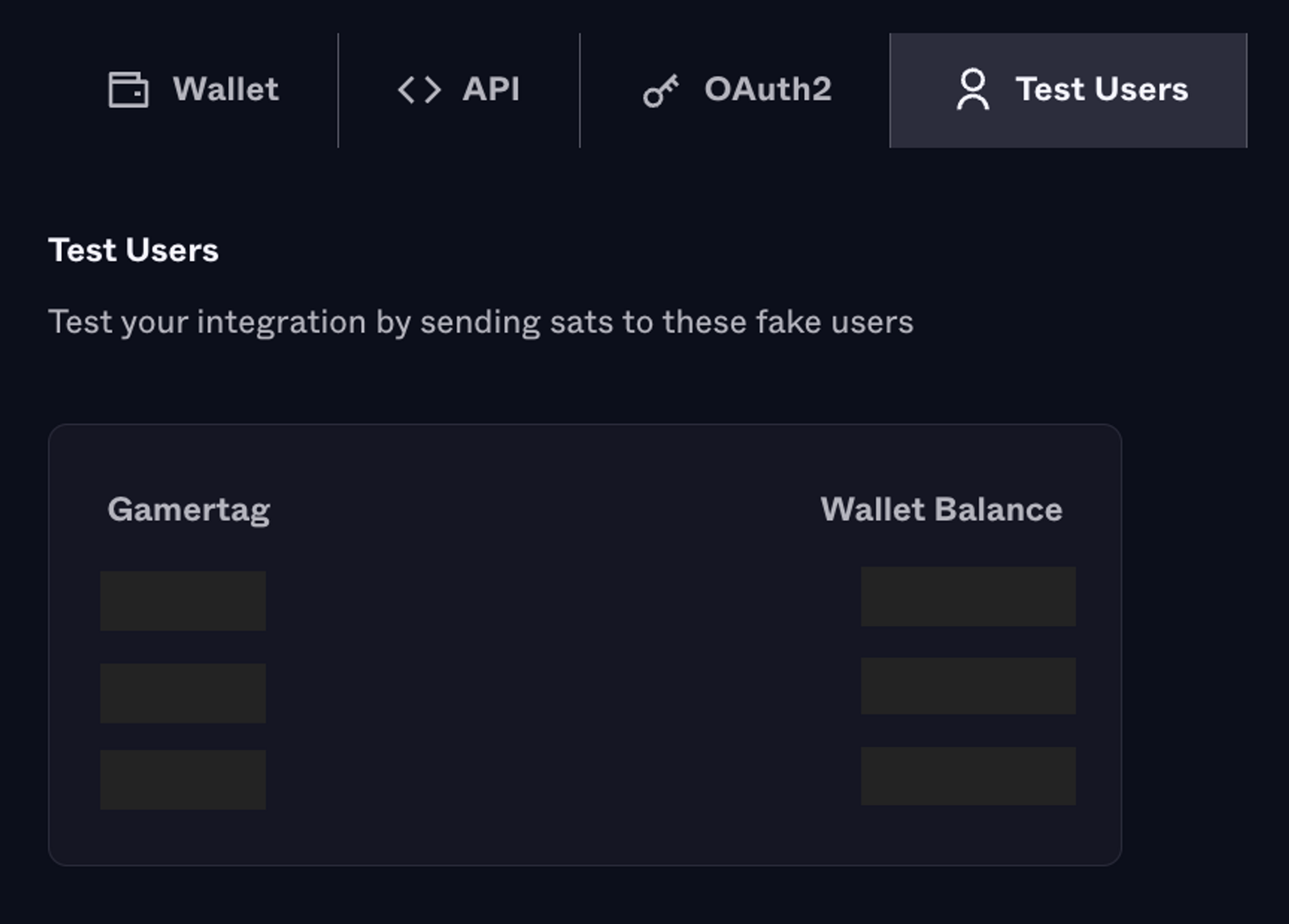Image resolution: width=1289 pixels, height=924 pixels.
Task: Click the key icon next to OAuth2
Action: pyautogui.click(x=661, y=91)
